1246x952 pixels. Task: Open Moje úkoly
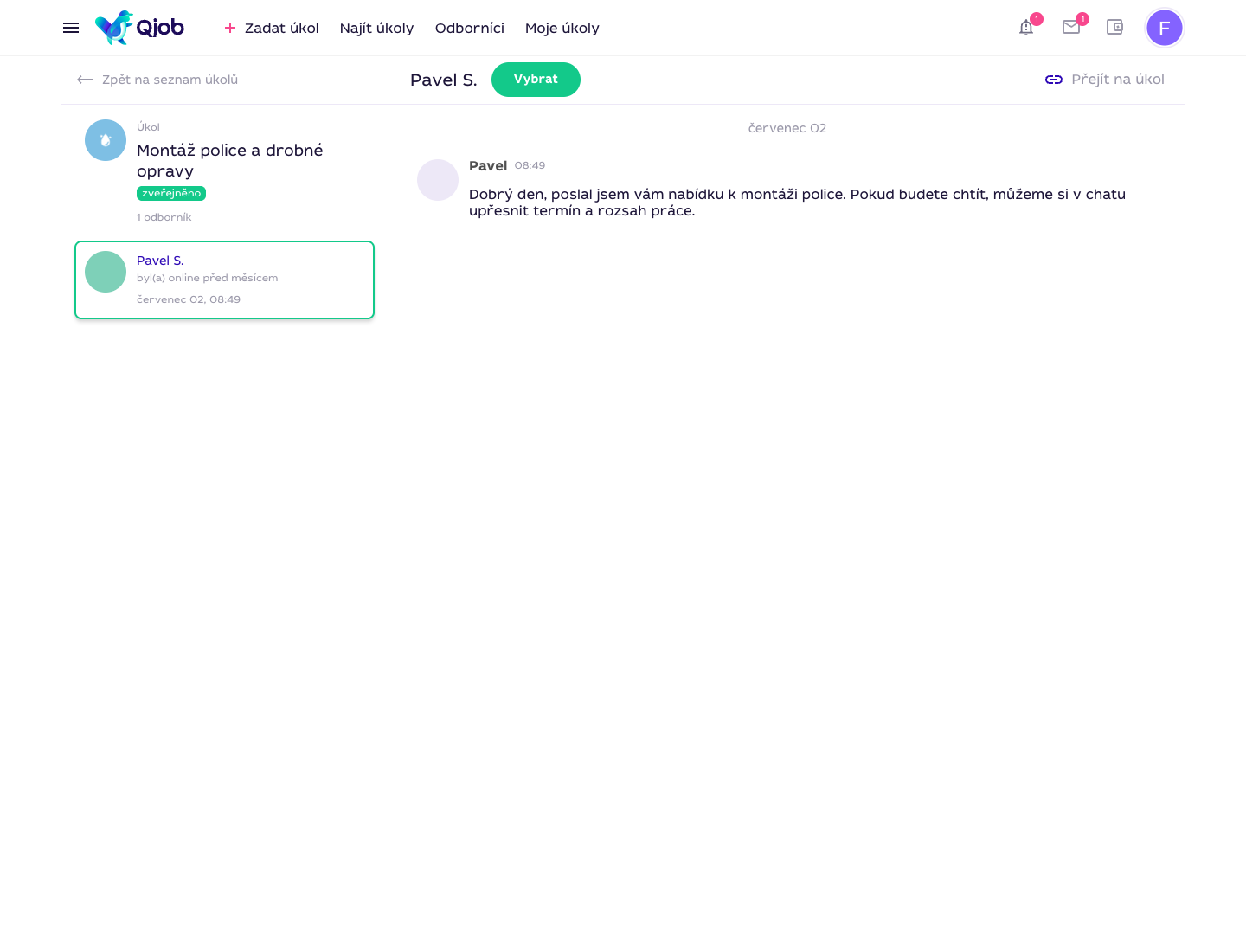562,28
